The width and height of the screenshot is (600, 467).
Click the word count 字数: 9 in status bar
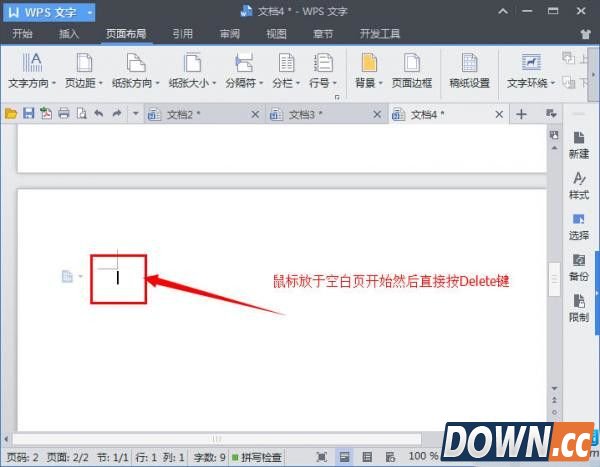click(x=209, y=457)
